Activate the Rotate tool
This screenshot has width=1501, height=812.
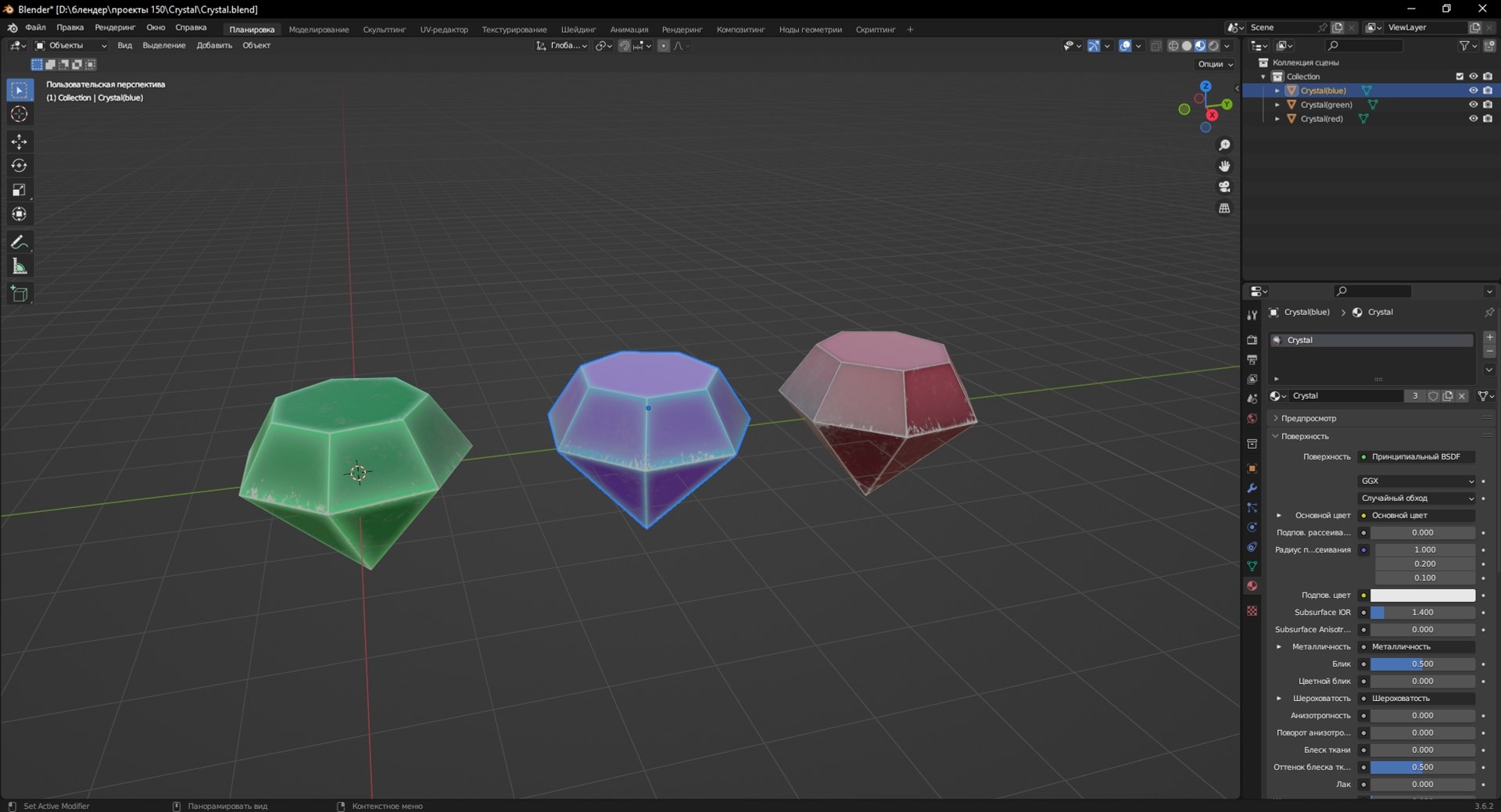(20, 166)
